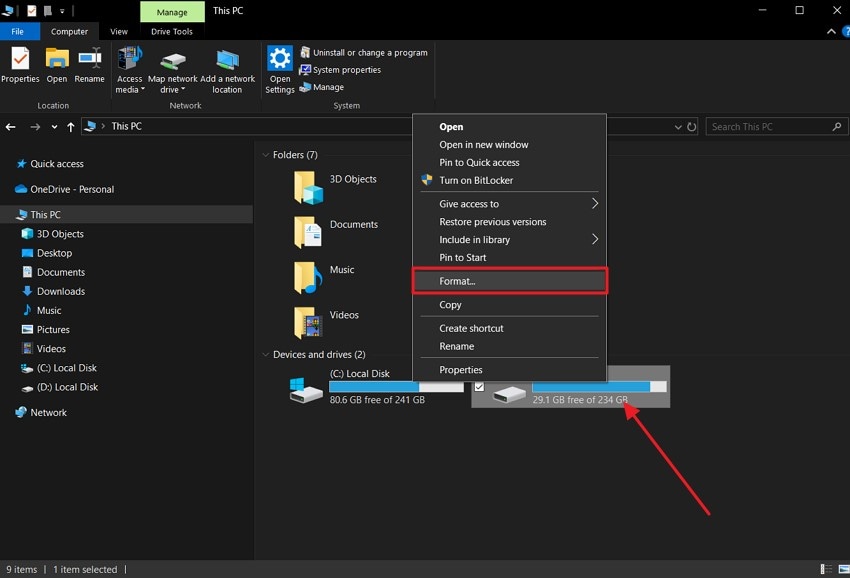Select OneDrive - Personal in the sidebar
The height and width of the screenshot is (578, 850).
(x=65, y=189)
